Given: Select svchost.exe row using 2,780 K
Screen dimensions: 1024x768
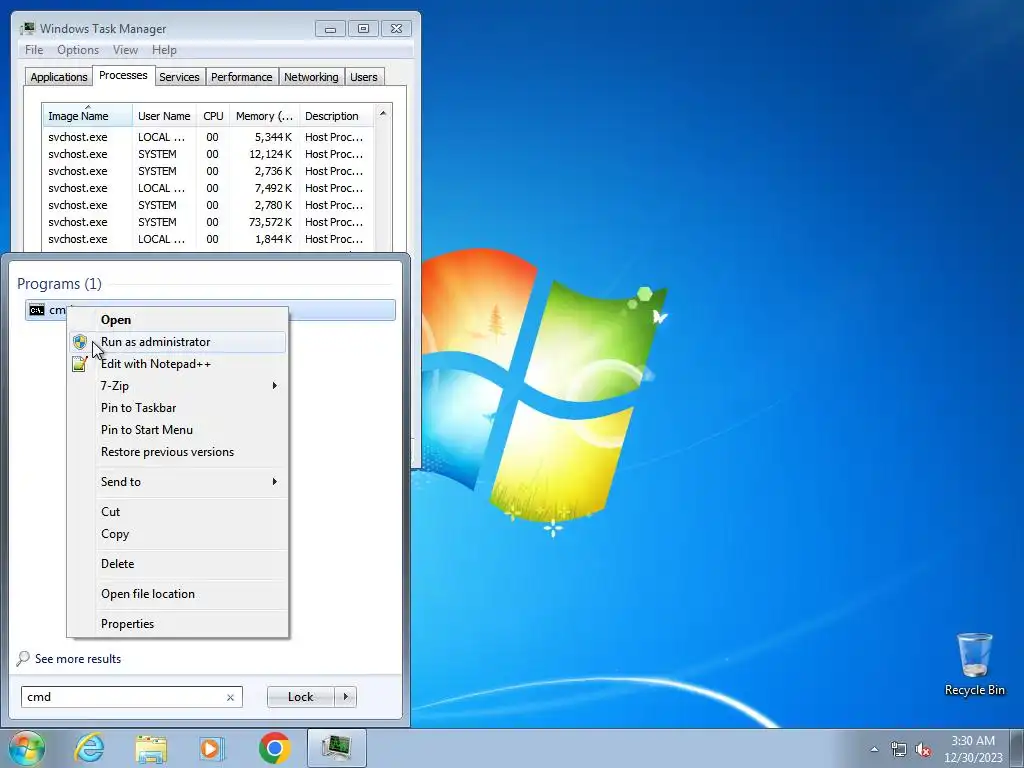Looking at the screenshot, I should pos(208,205).
